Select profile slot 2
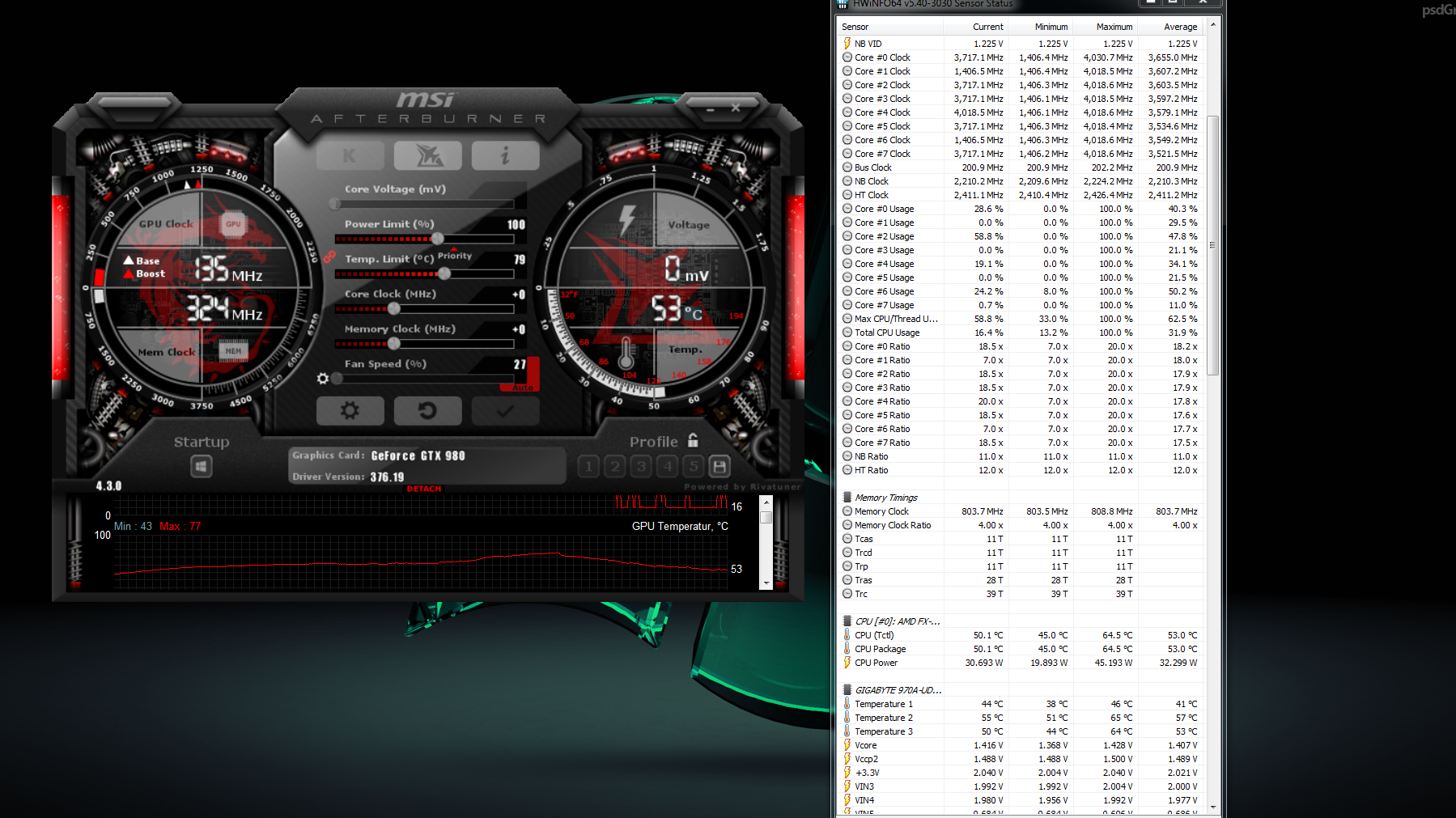 [615, 466]
